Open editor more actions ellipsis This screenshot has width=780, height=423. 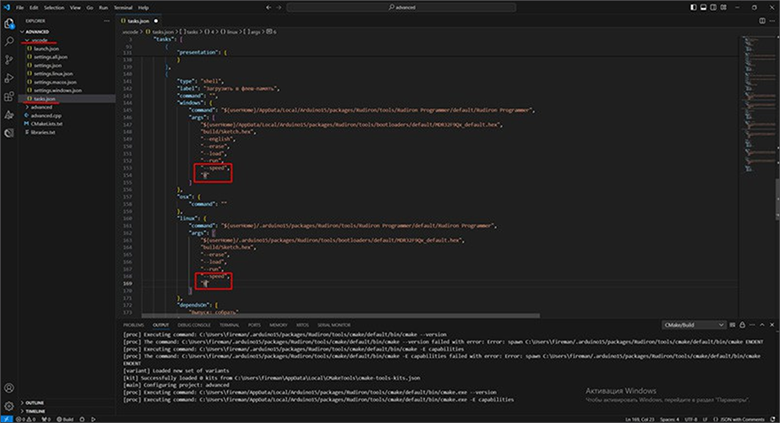(772, 21)
